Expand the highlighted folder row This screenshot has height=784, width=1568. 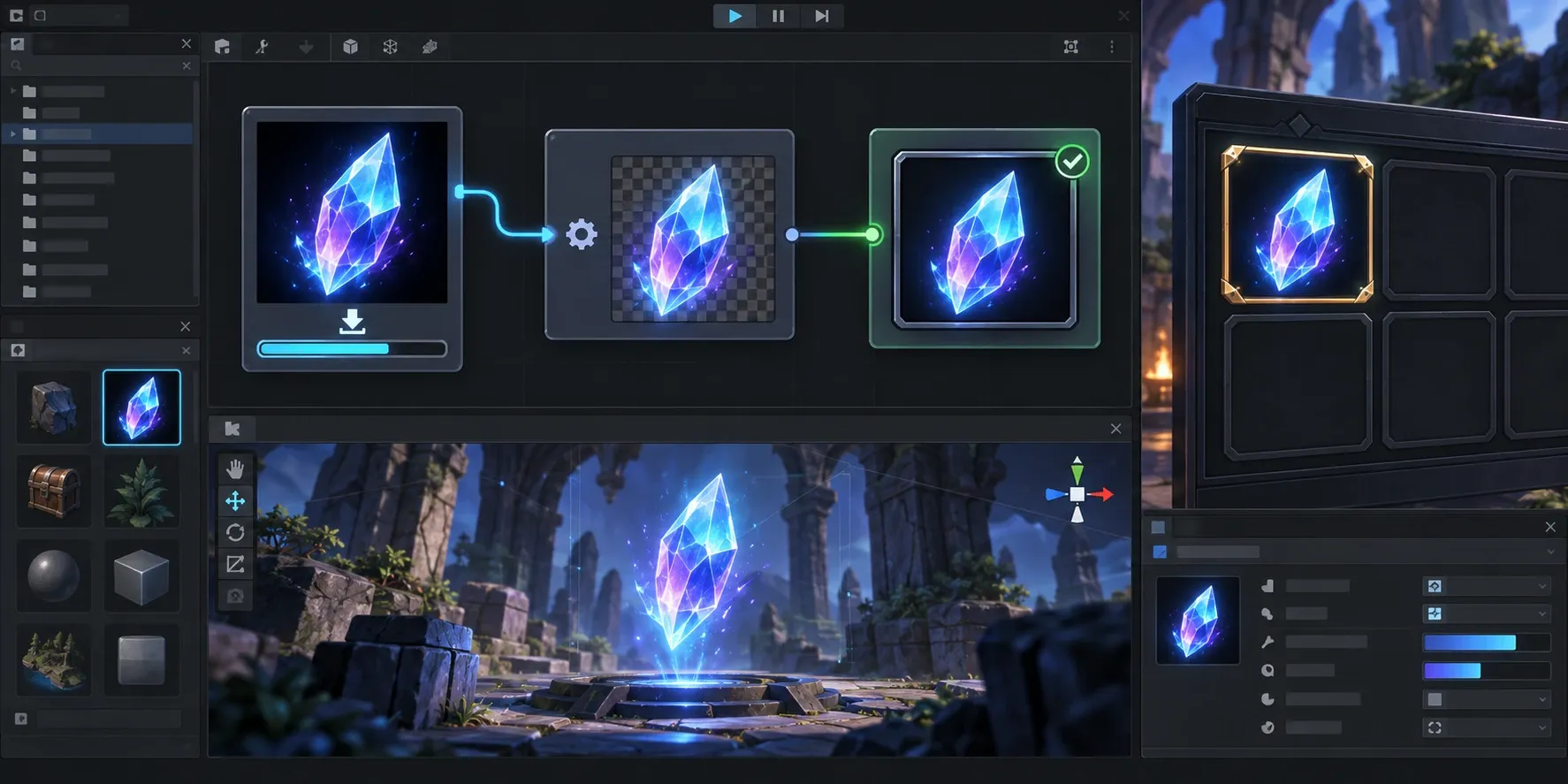click(x=13, y=134)
